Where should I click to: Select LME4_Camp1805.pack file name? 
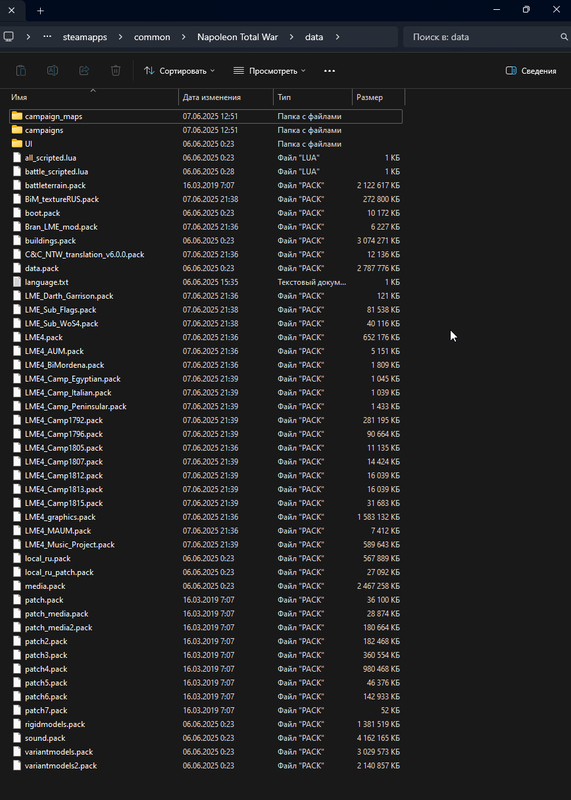click(x=64, y=447)
